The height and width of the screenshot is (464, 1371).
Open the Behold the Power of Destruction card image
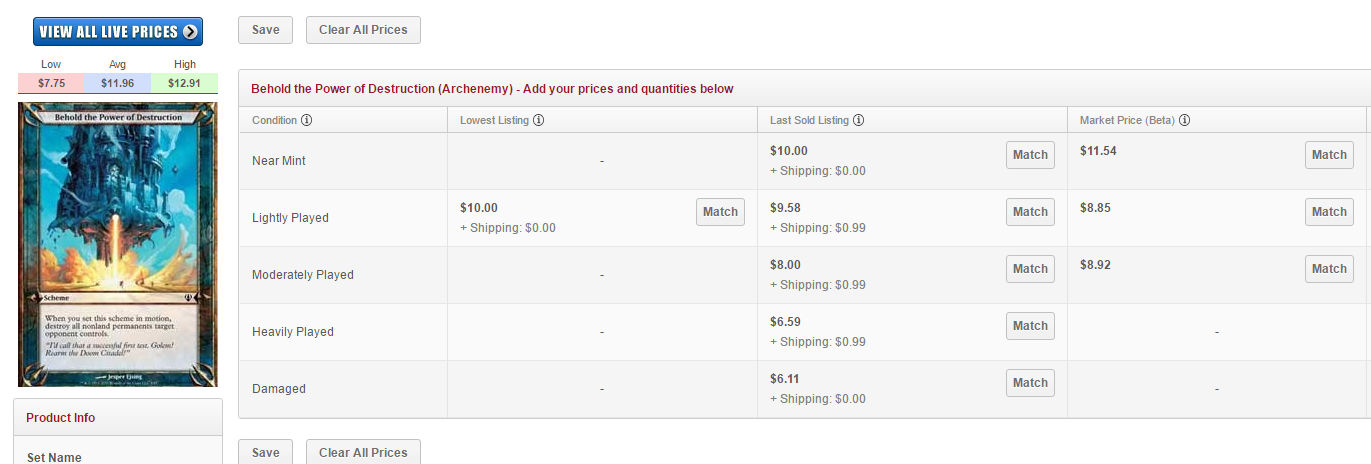118,244
